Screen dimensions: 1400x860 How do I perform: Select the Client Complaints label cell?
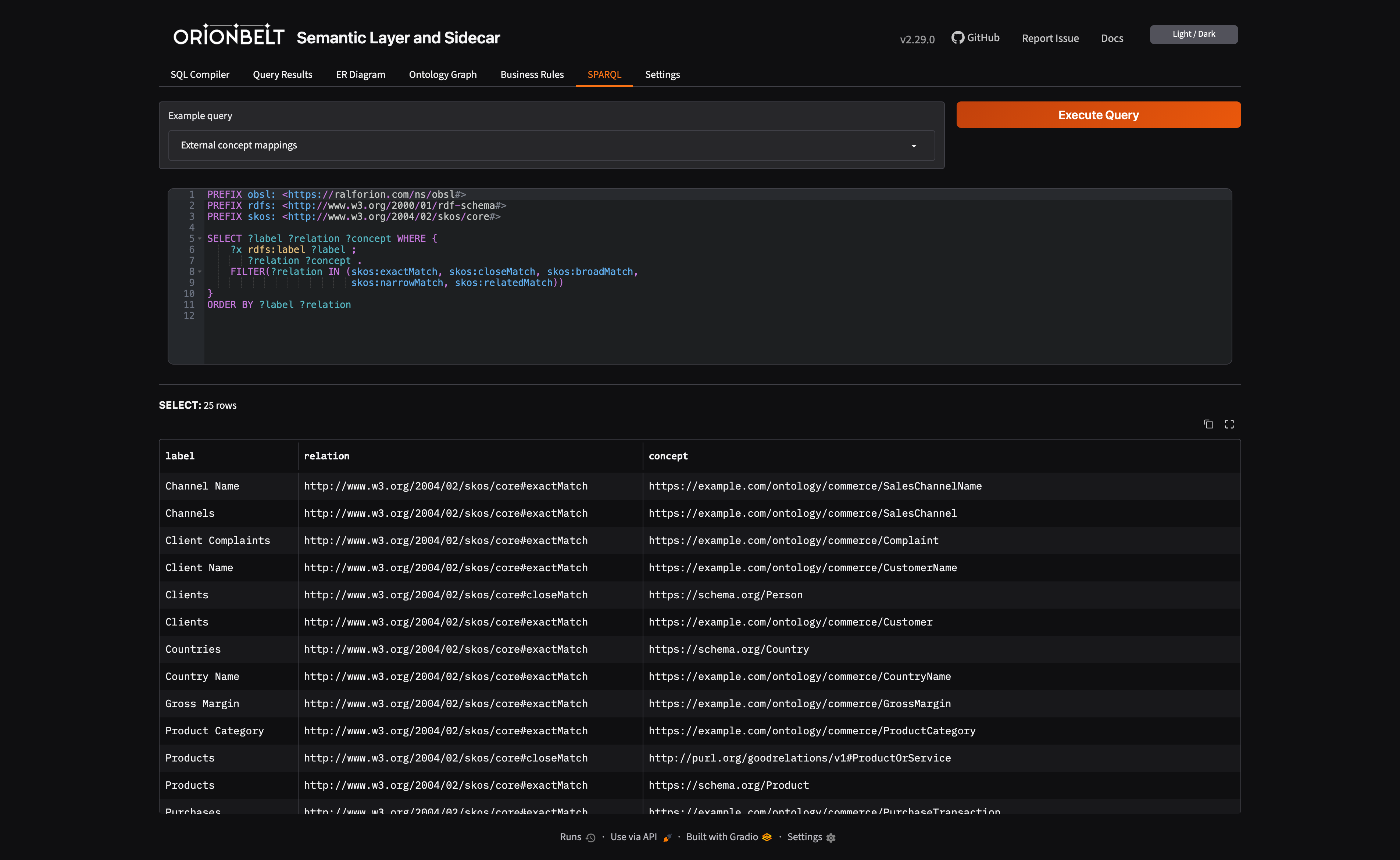(x=228, y=540)
